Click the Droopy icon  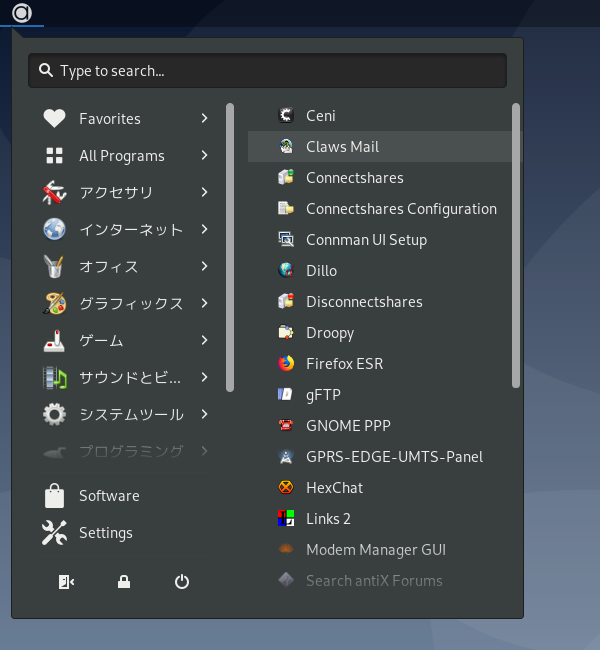(286, 332)
